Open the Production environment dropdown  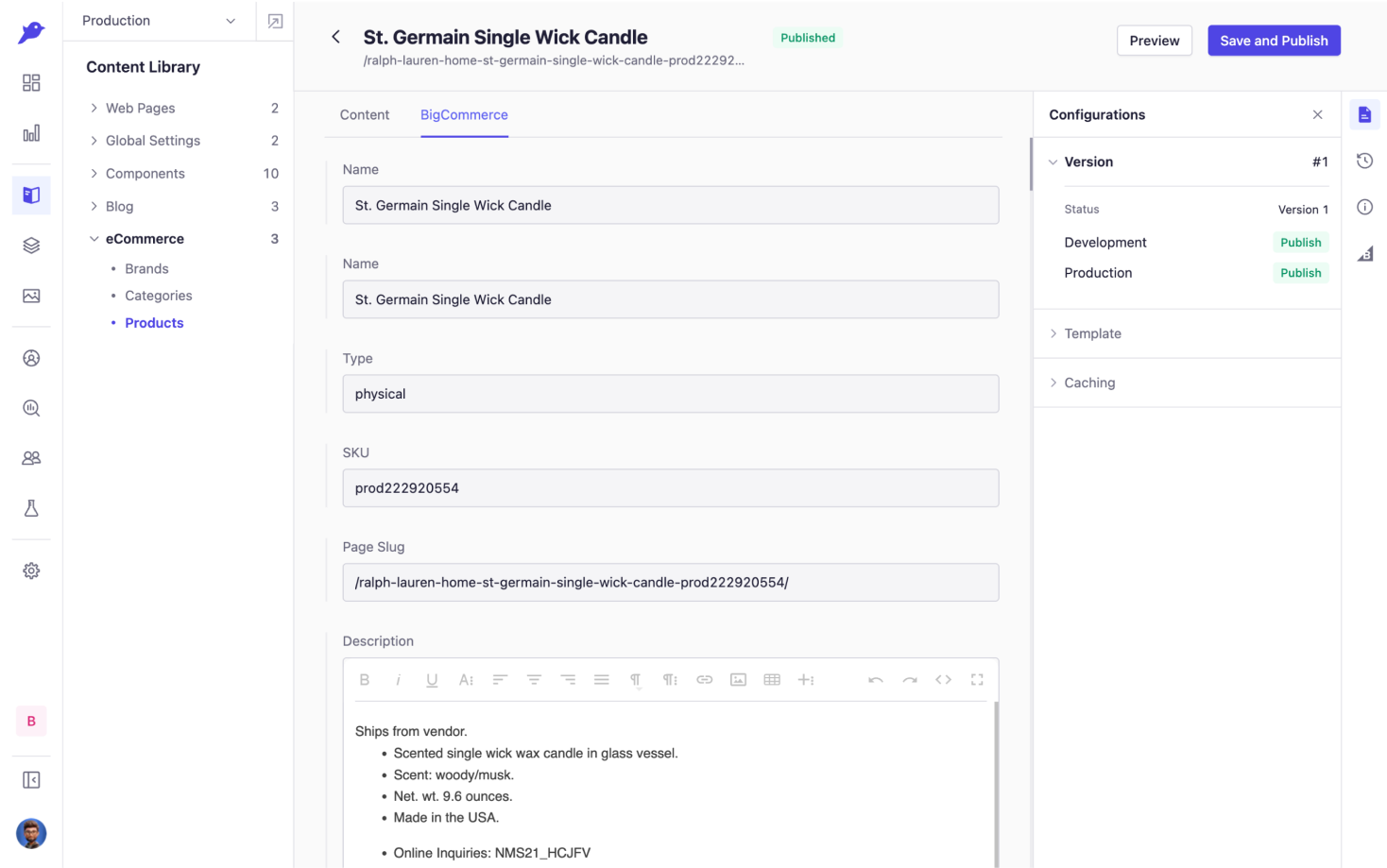[x=159, y=21]
